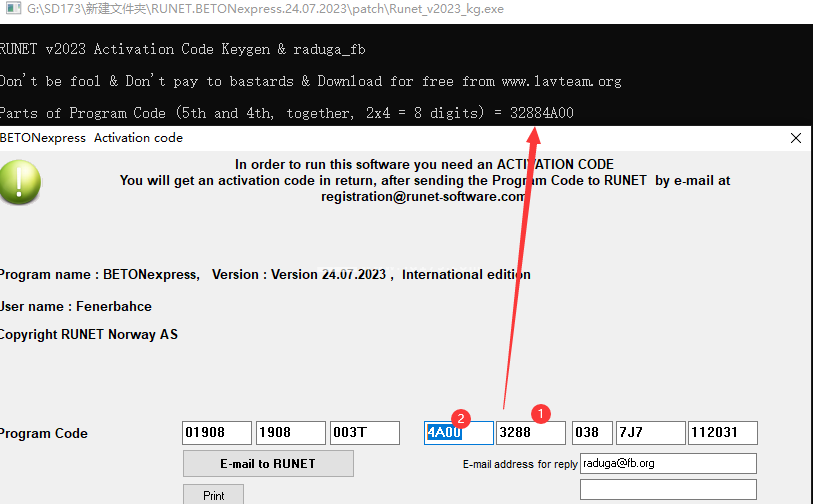Click the 'User name : Fenerbahce' text
813x504 pixels.
click(x=76, y=306)
